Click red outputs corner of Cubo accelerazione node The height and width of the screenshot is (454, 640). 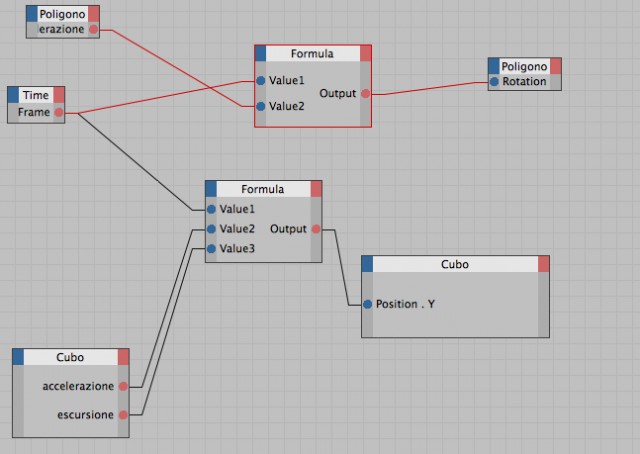click(x=123, y=357)
